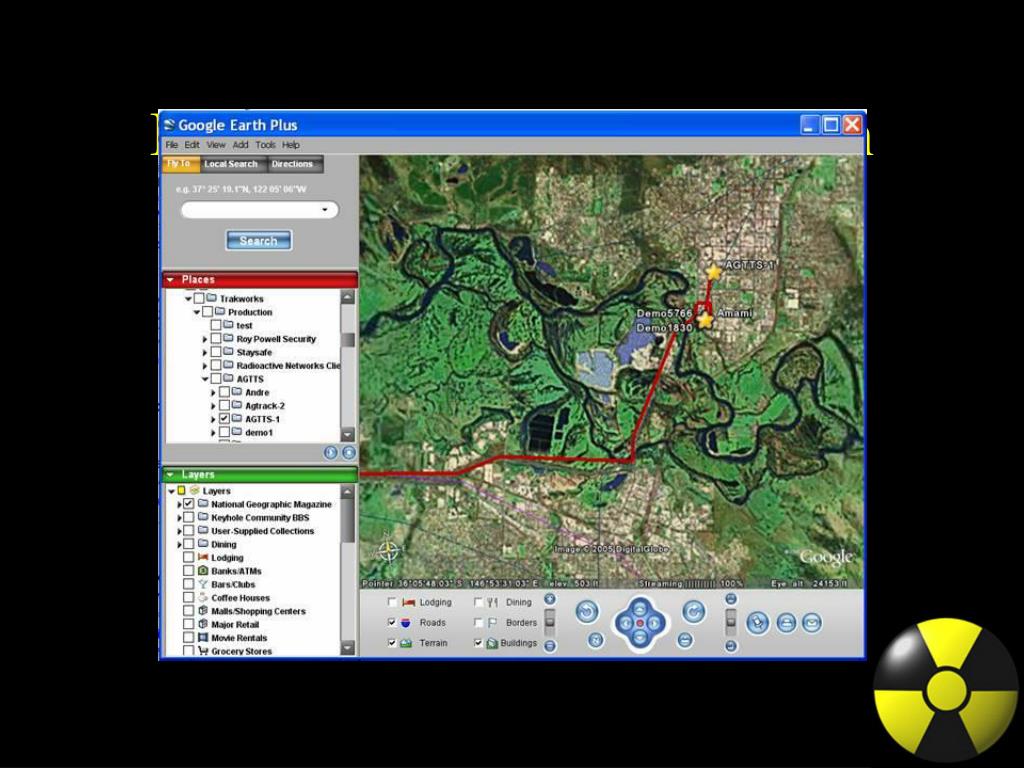Collapse the Trakworks folder
This screenshot has height=768, width=1024.
188,299
